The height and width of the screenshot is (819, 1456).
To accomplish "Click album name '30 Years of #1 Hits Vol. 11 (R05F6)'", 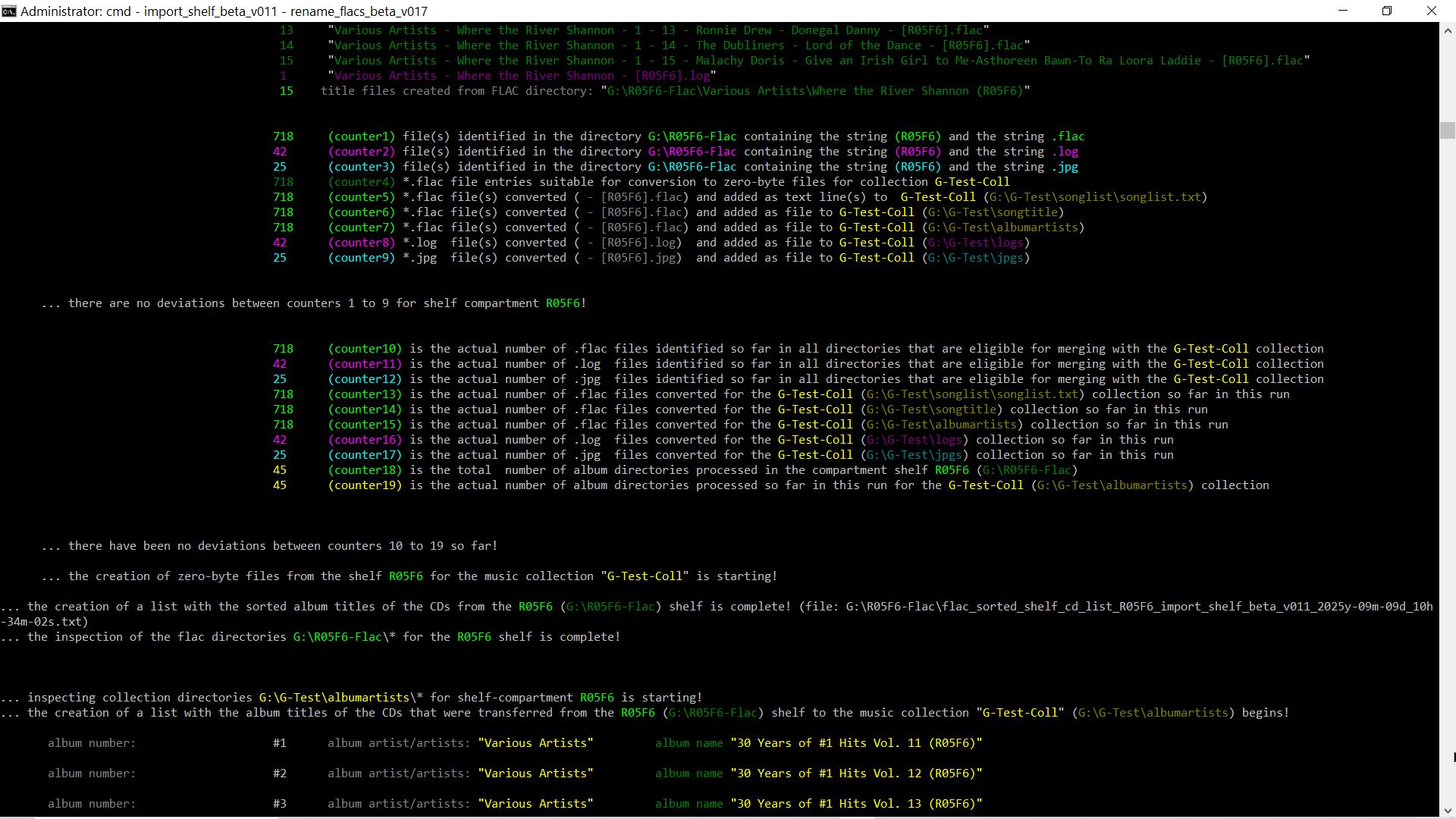I will click(x=856, y=743).
